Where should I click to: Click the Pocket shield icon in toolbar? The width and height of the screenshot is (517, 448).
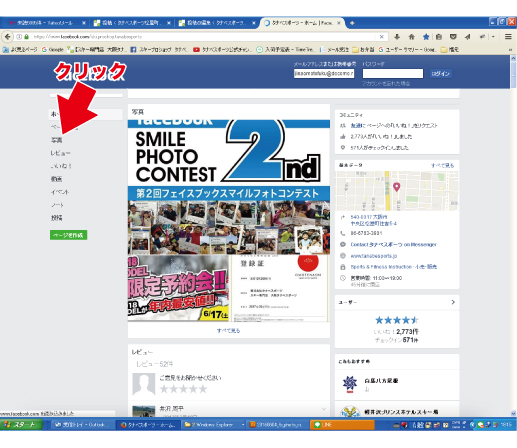coord(453,37)
